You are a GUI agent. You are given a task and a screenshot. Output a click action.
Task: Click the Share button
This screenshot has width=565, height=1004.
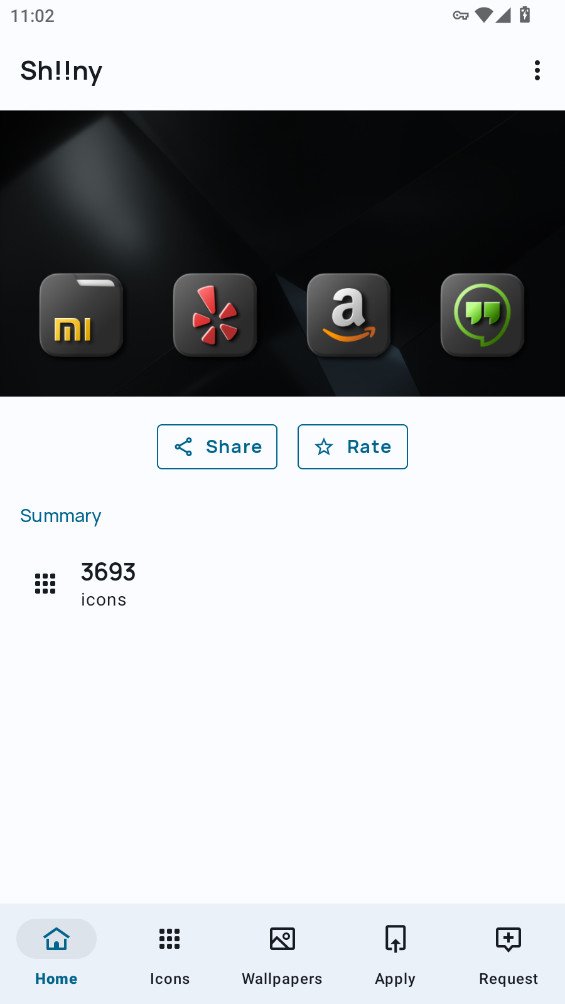tap(217, 446)
